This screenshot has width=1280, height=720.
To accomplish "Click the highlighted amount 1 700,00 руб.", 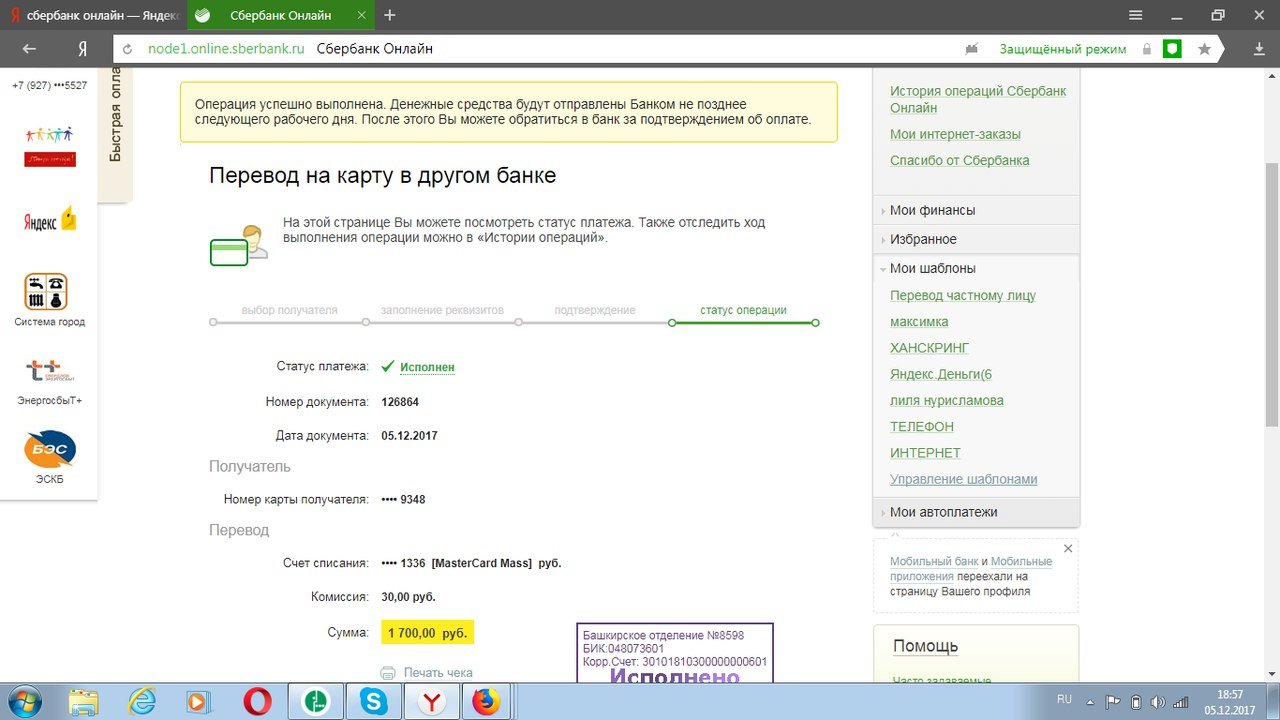I will 428,633.
